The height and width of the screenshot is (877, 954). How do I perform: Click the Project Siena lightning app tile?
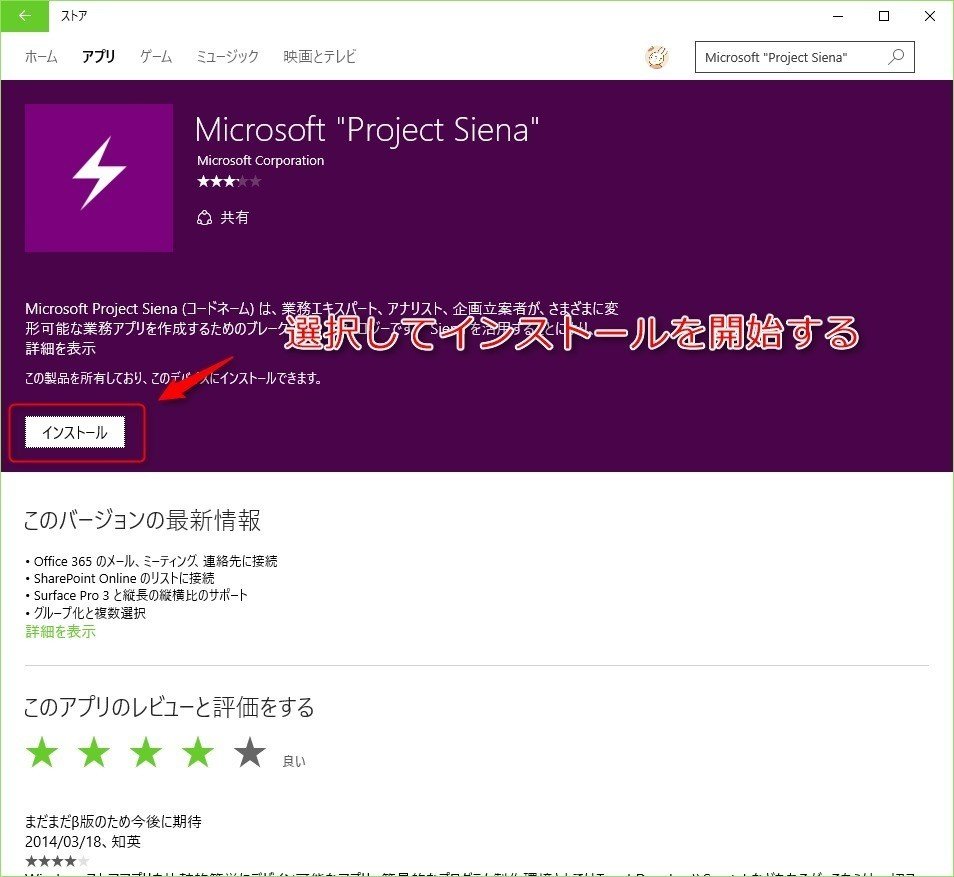pos(99,178)
